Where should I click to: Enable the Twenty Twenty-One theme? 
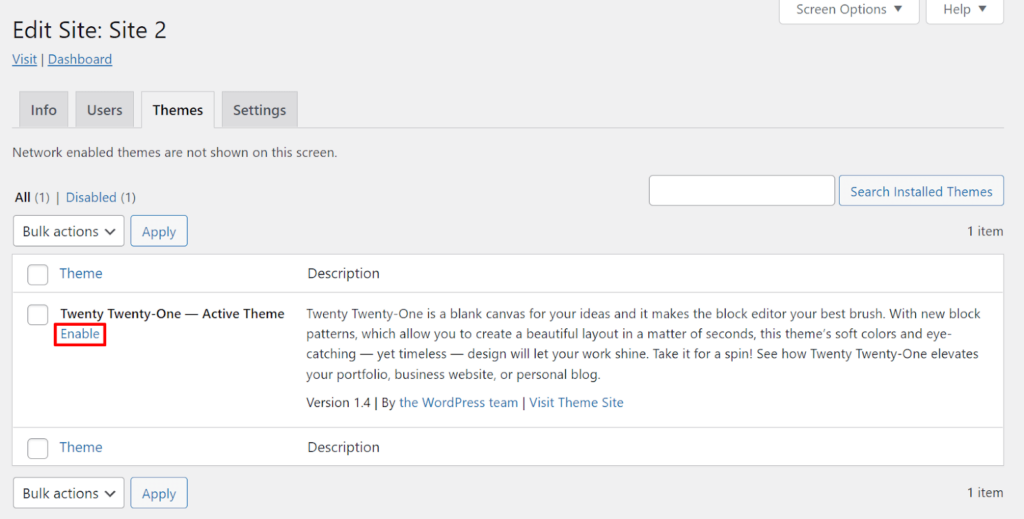click(x=80, y=334)
